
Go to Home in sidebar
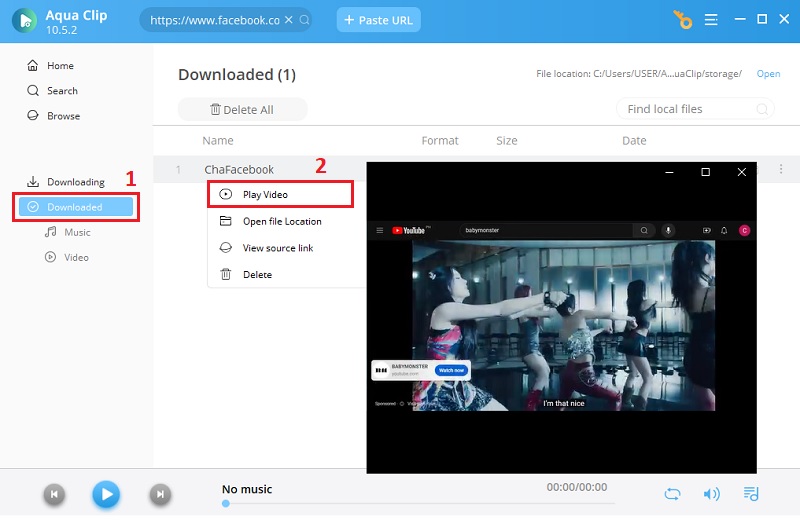click(x=50, y=65)
